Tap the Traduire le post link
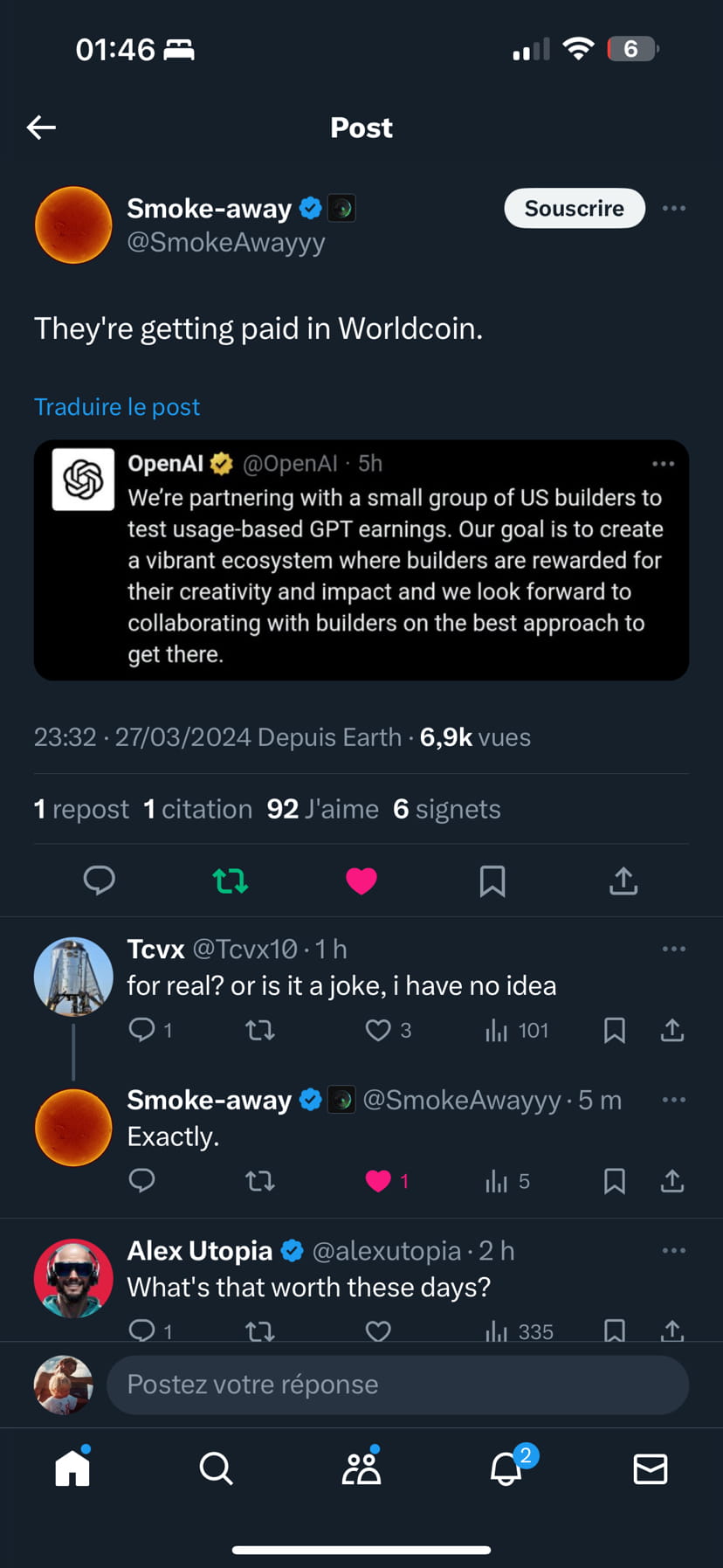 click(117, 407)
